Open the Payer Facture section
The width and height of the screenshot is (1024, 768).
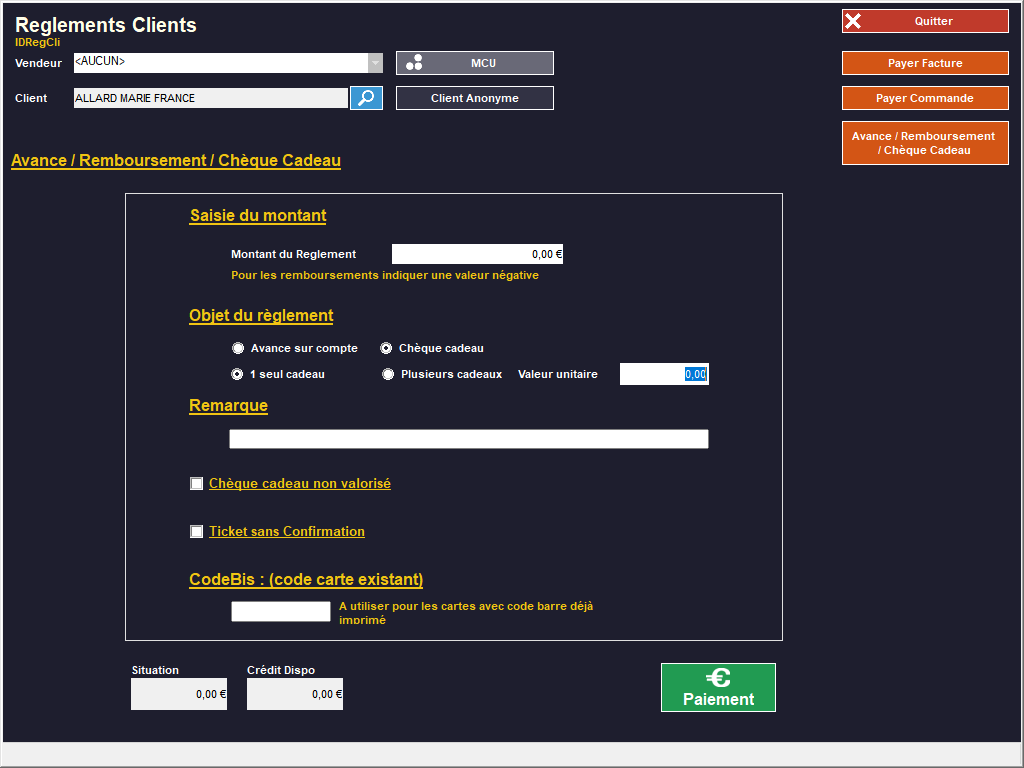925,63
